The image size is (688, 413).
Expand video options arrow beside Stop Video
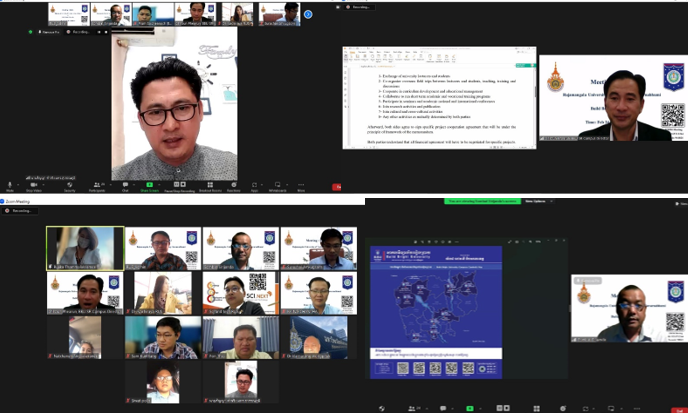(43, 185)
